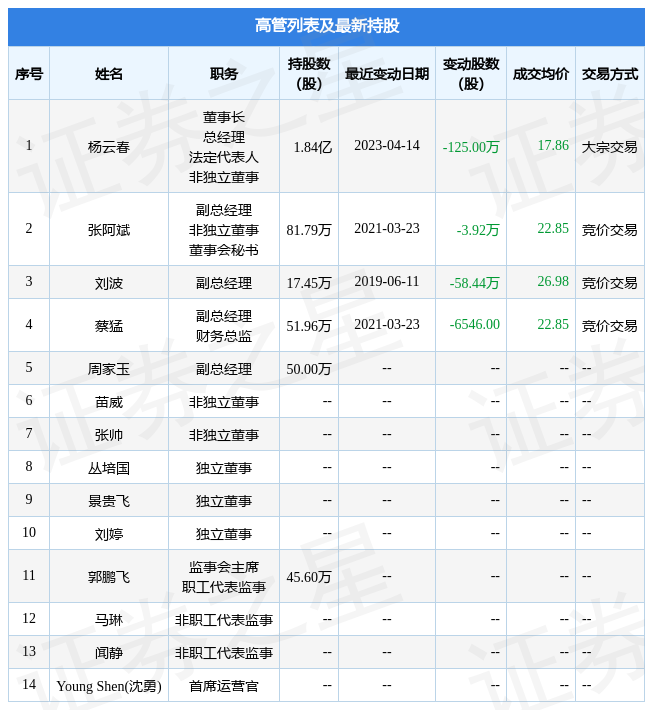Screen dimensions: 645x710
Task: Click the shareholding value 17.45万
Action: 309,283
